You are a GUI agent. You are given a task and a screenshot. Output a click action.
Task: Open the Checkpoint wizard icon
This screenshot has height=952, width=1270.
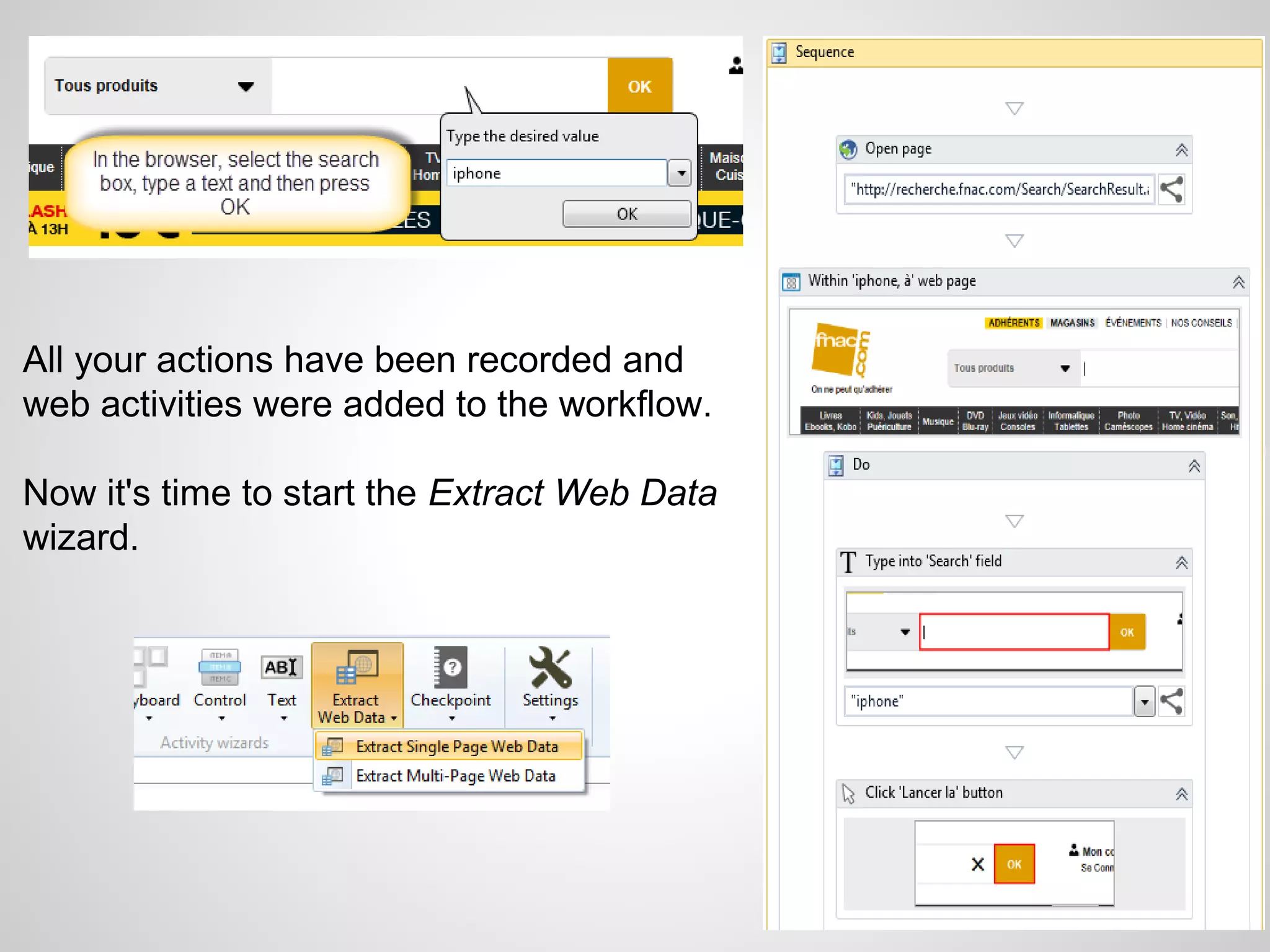[451, 668]
